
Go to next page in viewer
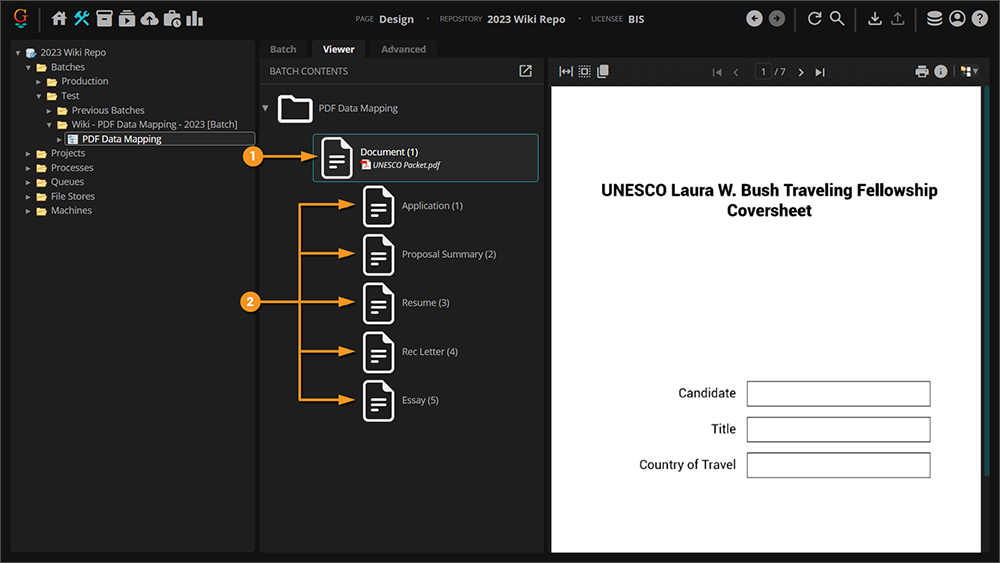[x=801, y=72]
